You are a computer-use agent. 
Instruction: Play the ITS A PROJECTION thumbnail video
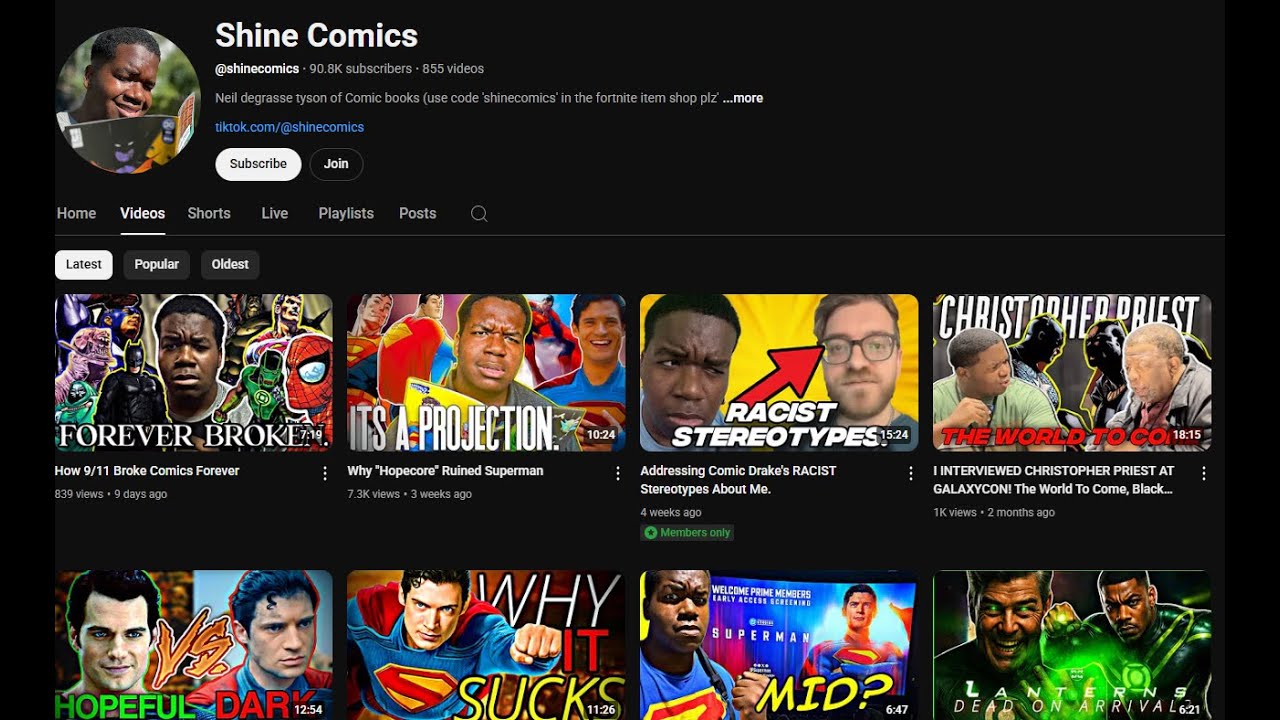click(486, 373)
